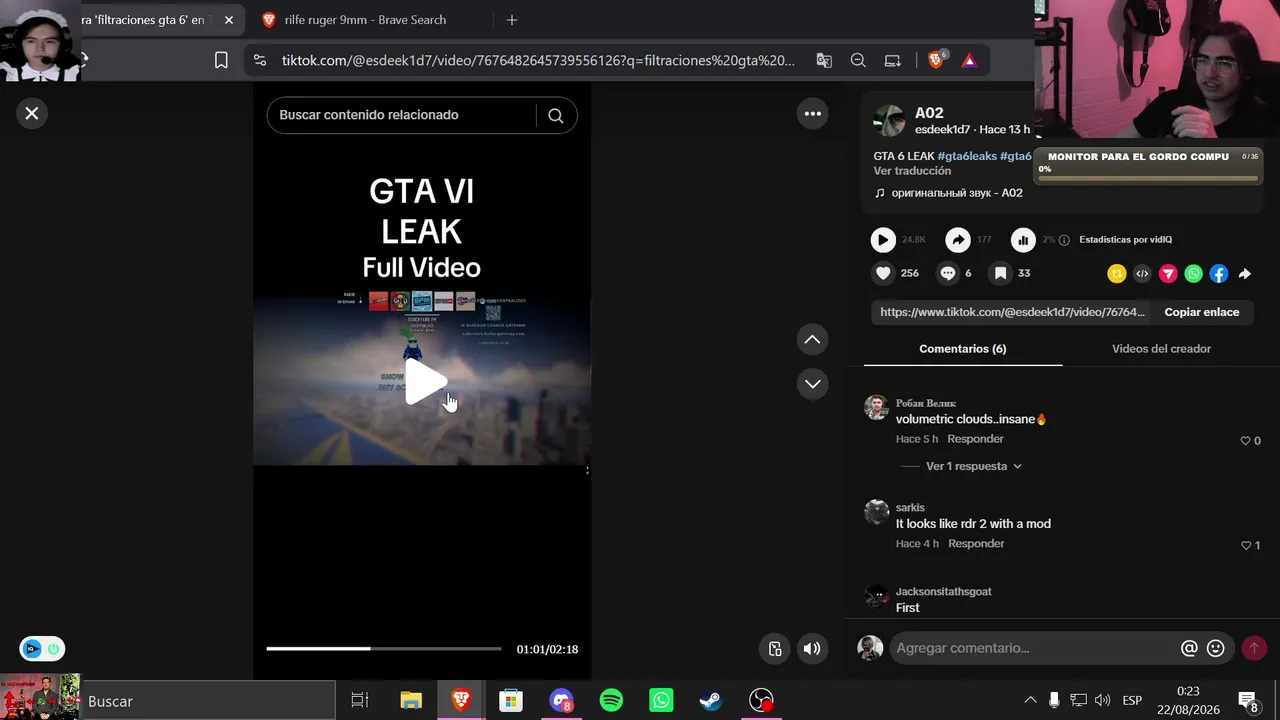Open comments via the speech bubble icon
Image resolution: width=1280 pixels, height=720 pixels.
coord(948,273)
